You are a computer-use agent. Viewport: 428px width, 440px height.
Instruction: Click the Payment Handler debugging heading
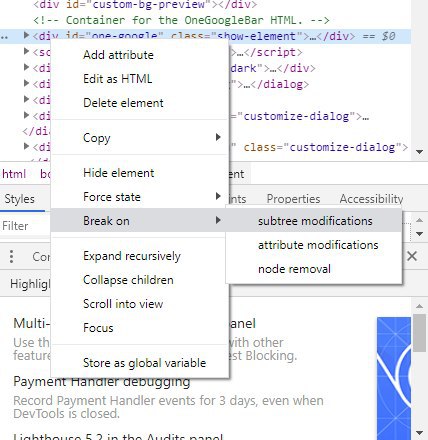point(102,382)
